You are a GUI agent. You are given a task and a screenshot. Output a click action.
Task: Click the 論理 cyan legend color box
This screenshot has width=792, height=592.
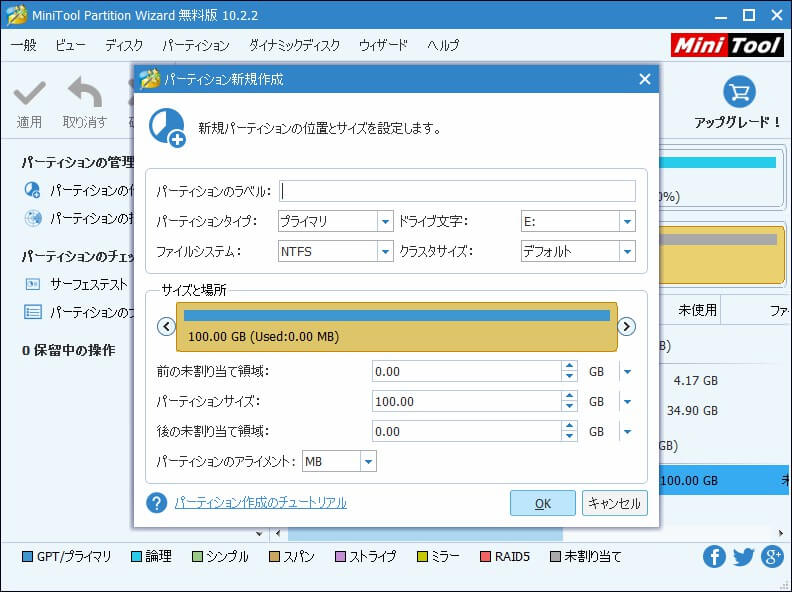pyautogui.click(x=136, y=557)
